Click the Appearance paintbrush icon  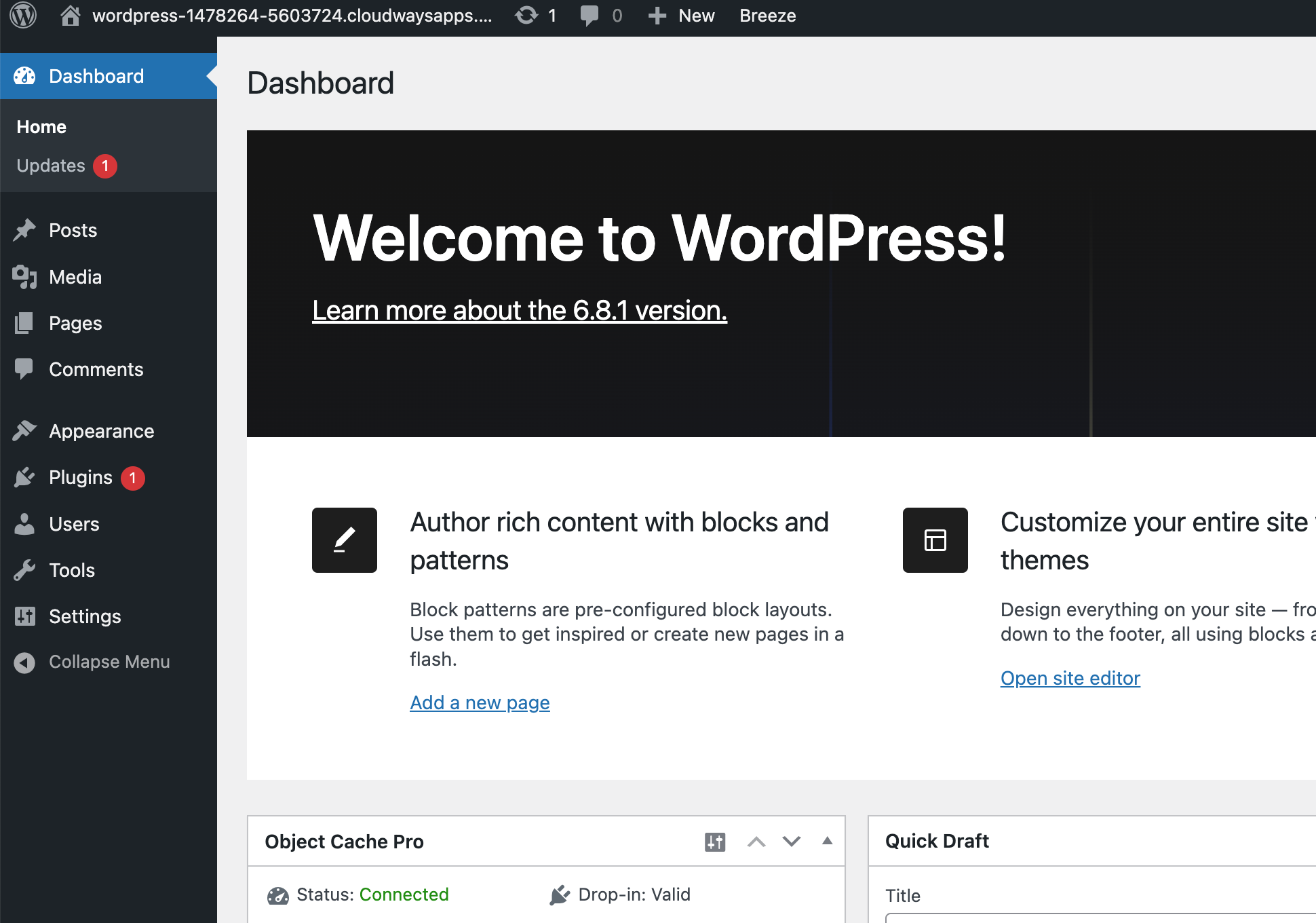pos(24,431)
